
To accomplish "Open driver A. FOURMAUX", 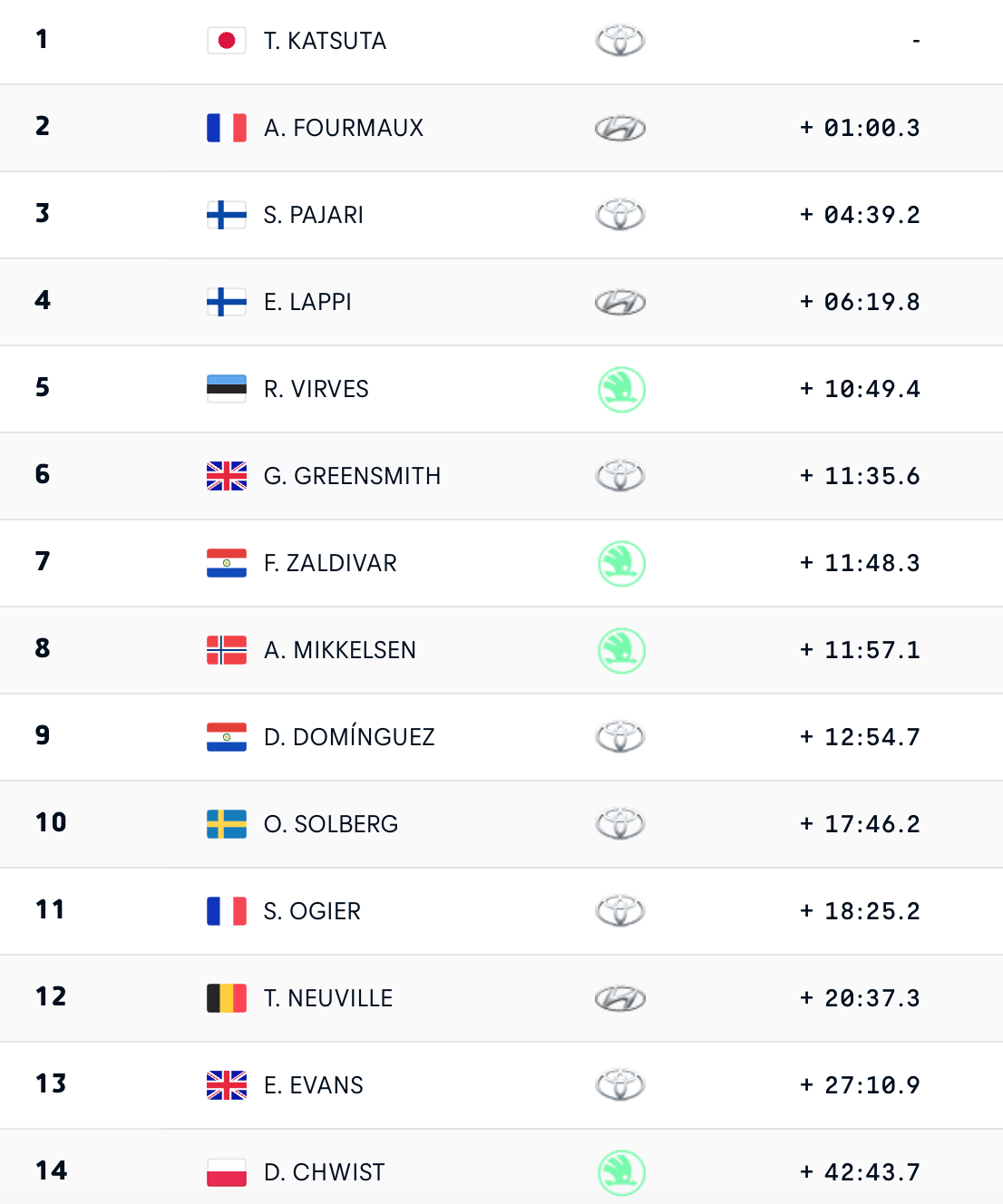I will tap(344, 128).
